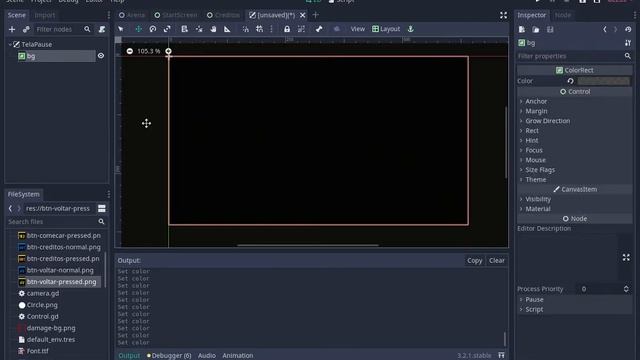Load a resource via Inspector folder icon
640x360 pixels.
tap(536, 29)
